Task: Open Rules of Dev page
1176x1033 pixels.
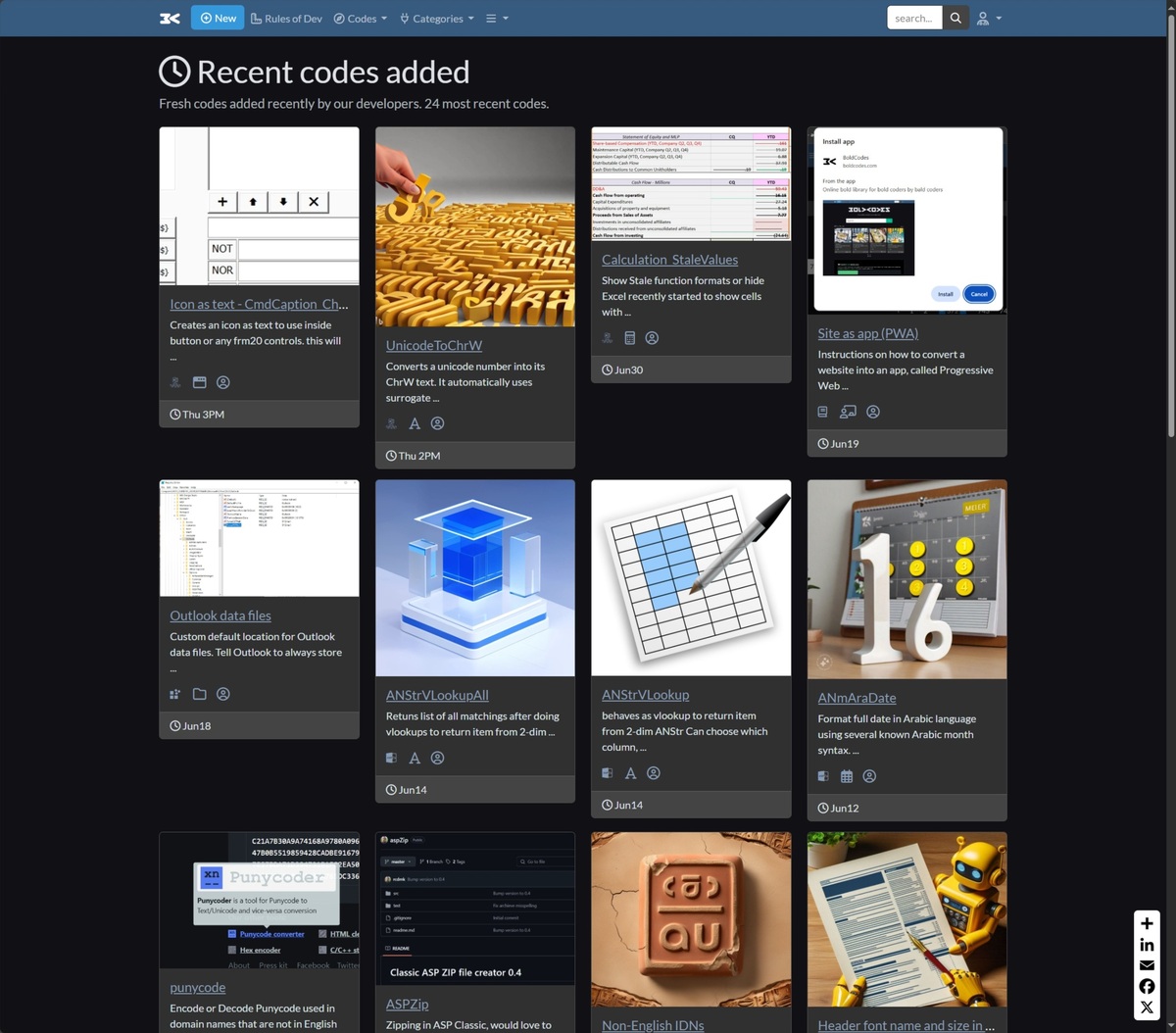Action: coord(286,18)
